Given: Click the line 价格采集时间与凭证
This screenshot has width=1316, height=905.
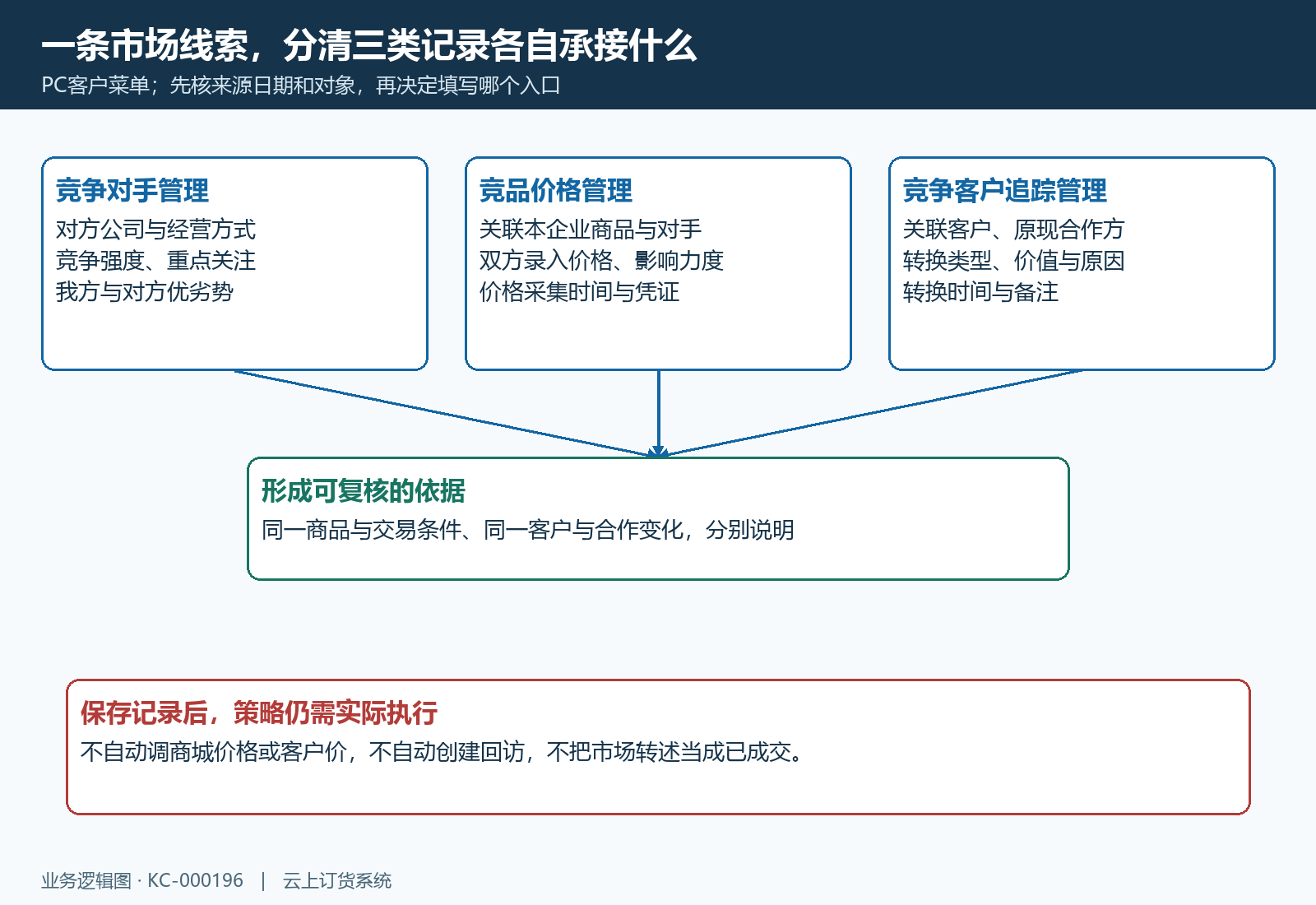Looking at the screenshot, I should [x=579, y=292].
